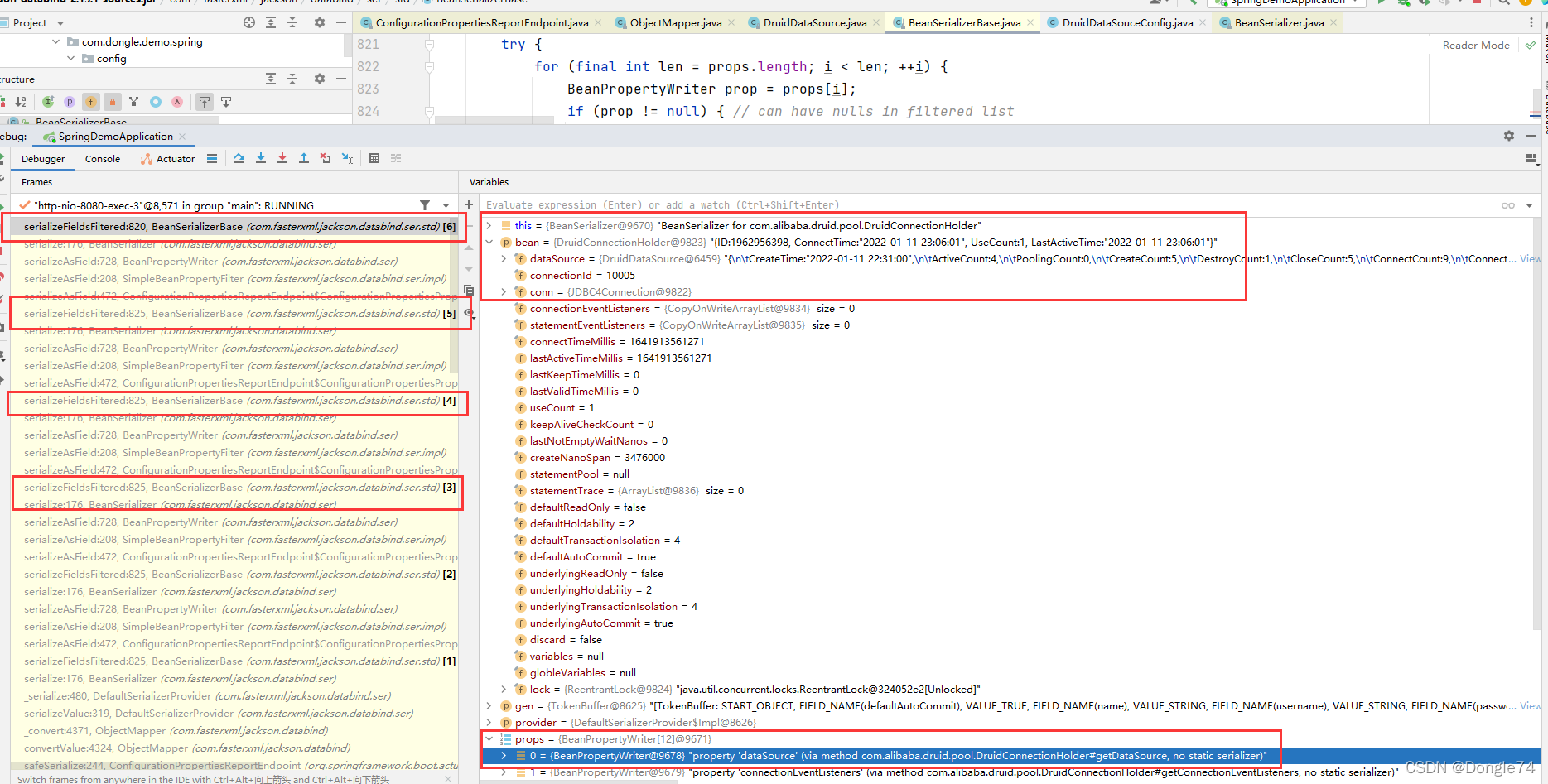
Task: Expand the dataSource variable node
Action: (504, 259)
